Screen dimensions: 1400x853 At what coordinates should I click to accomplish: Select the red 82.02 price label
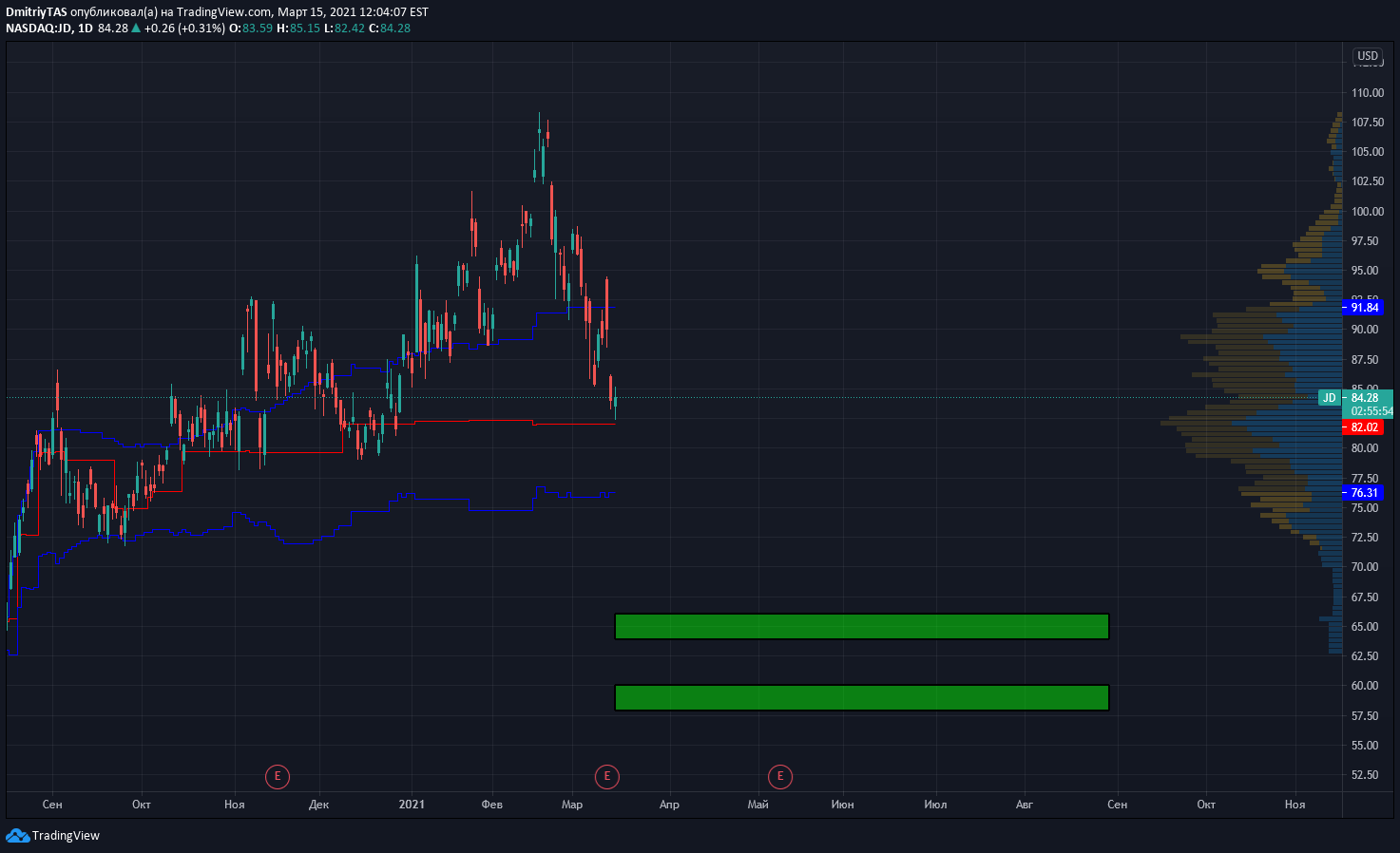tap(1363, 427)
